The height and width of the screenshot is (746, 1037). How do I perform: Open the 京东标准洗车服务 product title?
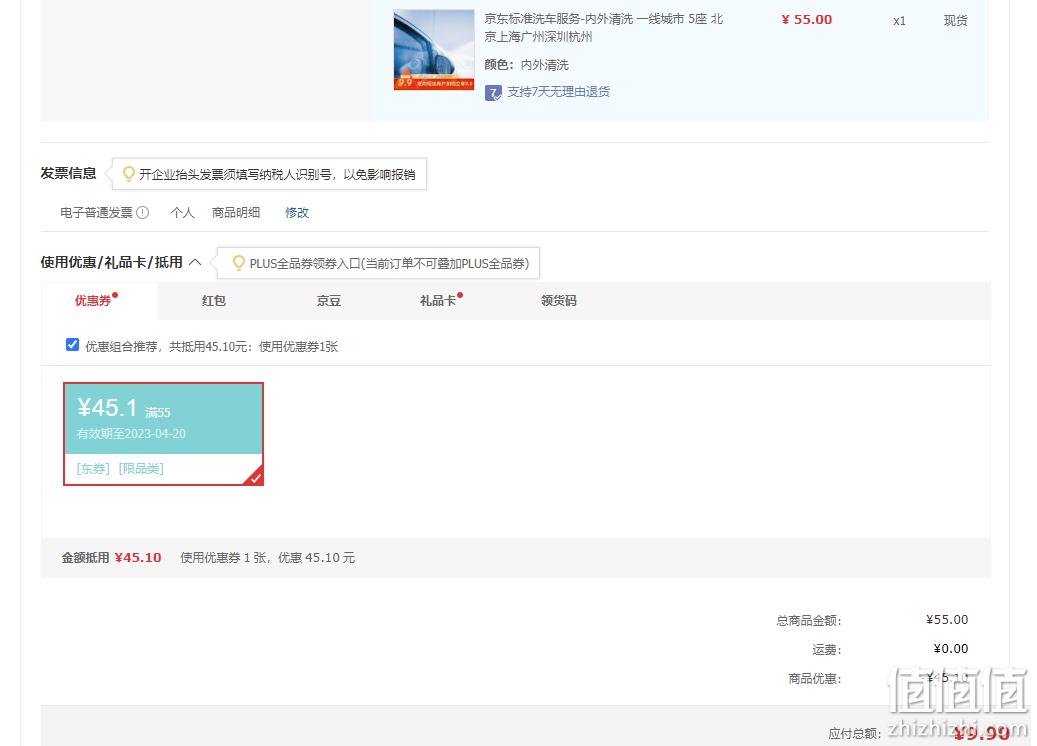(603, 28)
